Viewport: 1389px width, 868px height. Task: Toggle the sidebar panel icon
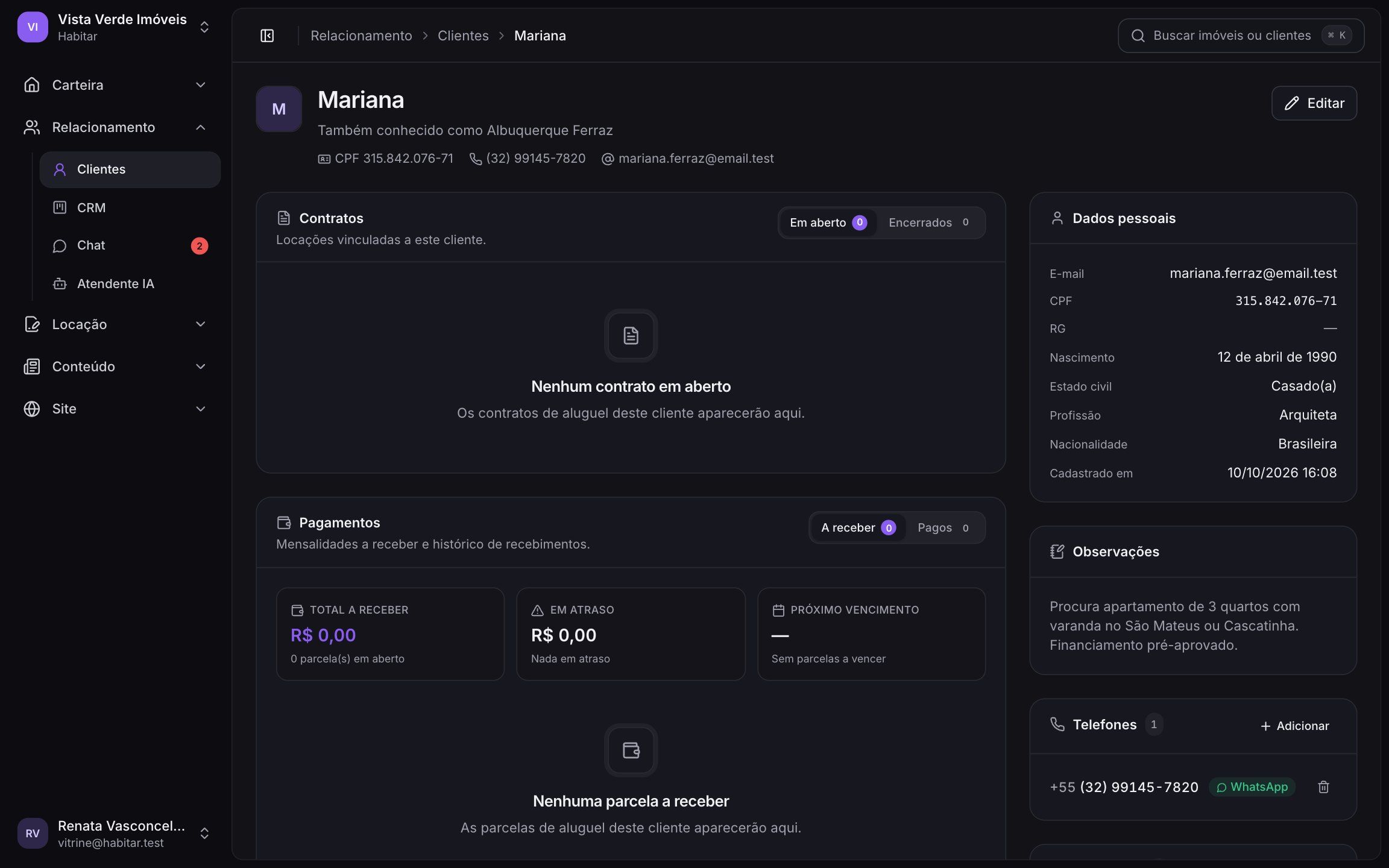coord(267,36)
